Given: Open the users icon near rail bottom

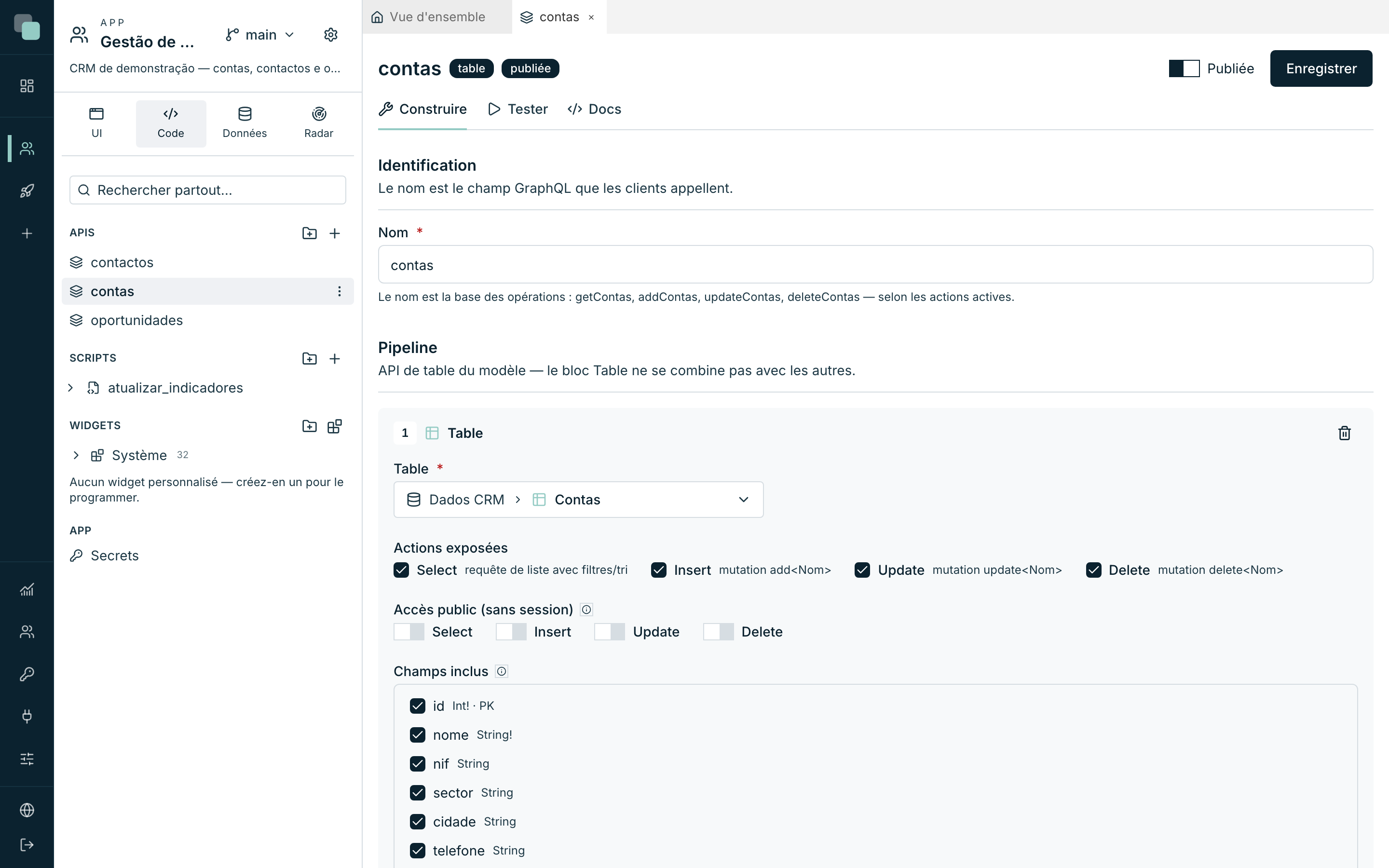Looking at the screenshot, I should click(x=27, y=632).
